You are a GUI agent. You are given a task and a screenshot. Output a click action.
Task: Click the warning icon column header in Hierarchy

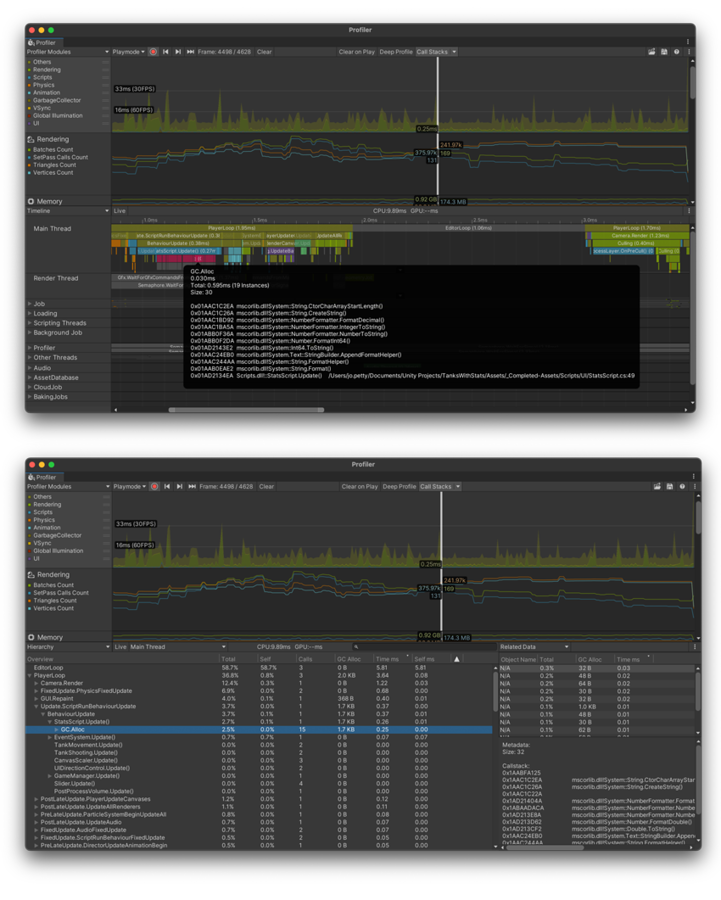tap(457, 659)
